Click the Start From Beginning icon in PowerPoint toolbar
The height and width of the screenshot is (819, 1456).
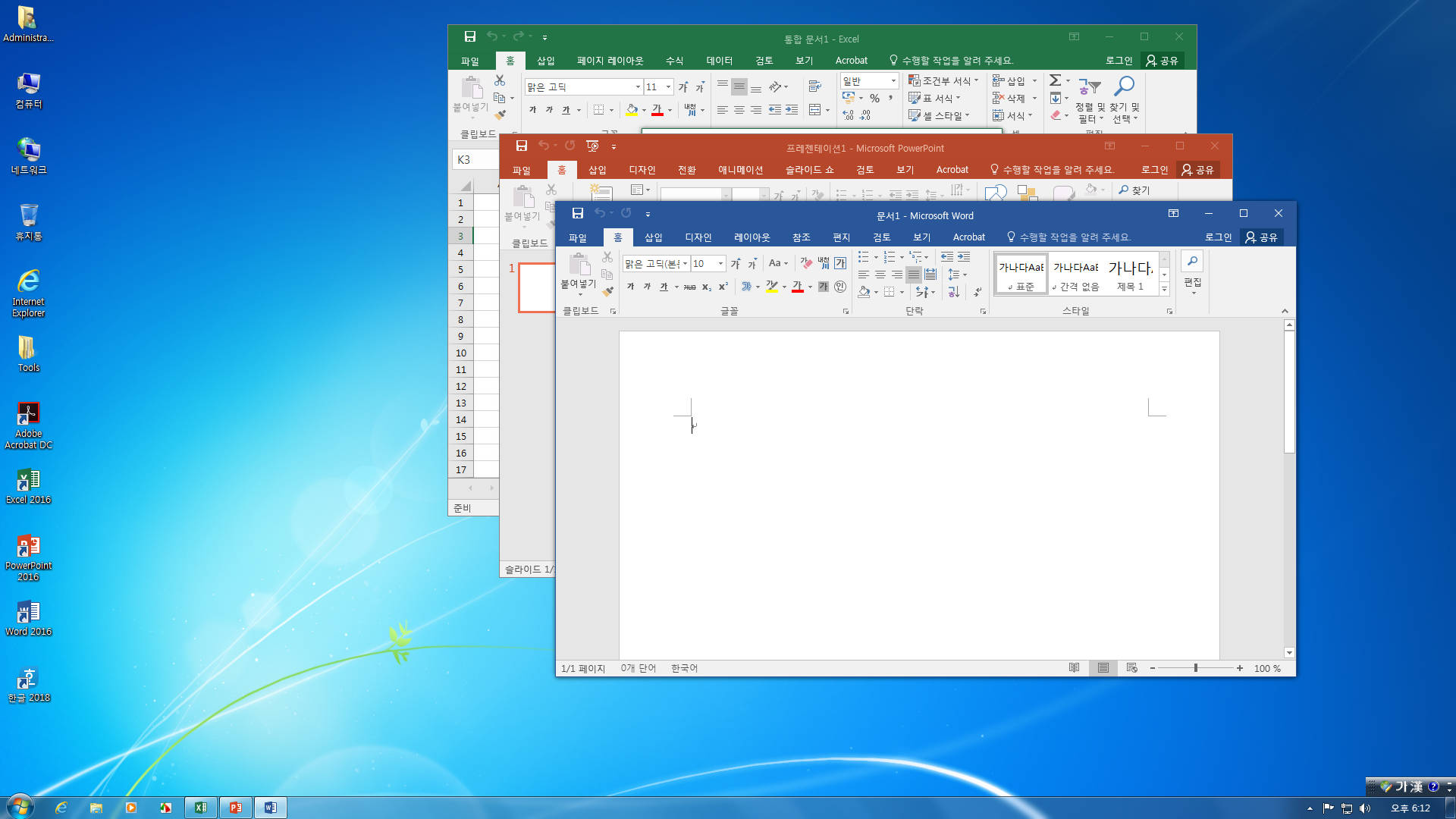click(593, 146)
